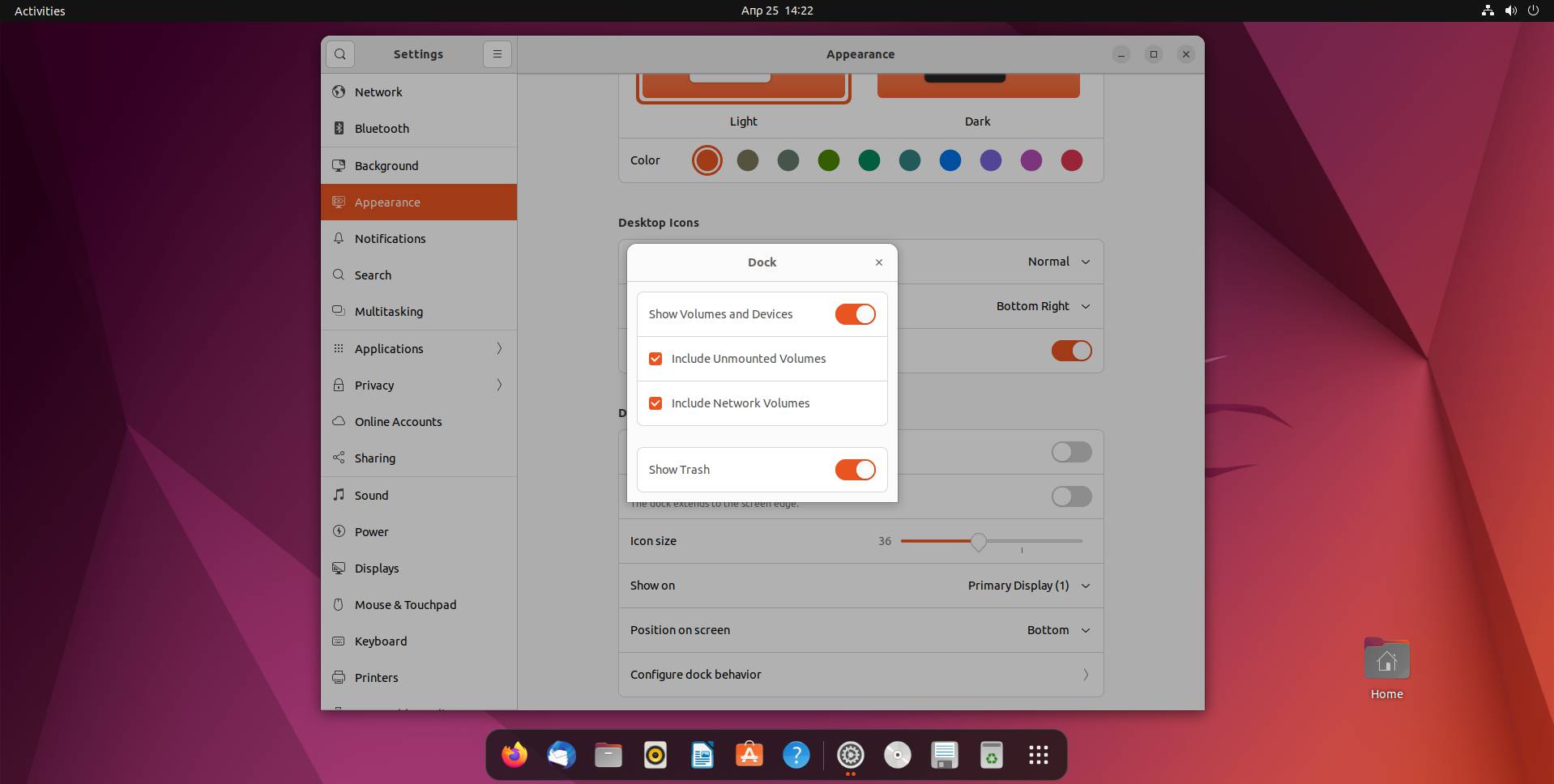Viewport: 1554px width, 784px height.
Task: Click the Mouse & Touchpad icon in the sidebar
Action: [x=339, y=604]
